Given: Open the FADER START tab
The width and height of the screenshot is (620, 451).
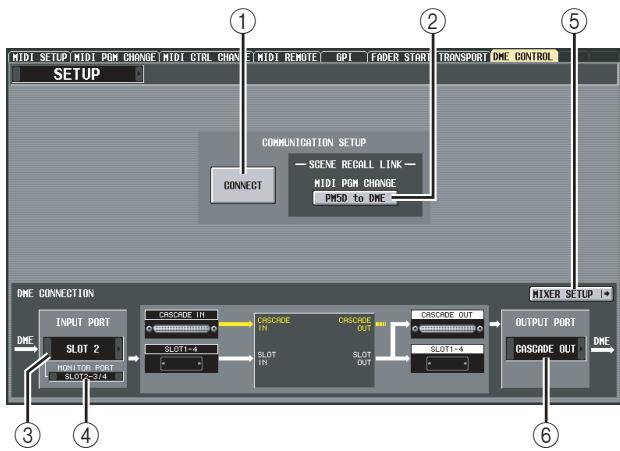Looking at the screenshot, I should point(401,57).
